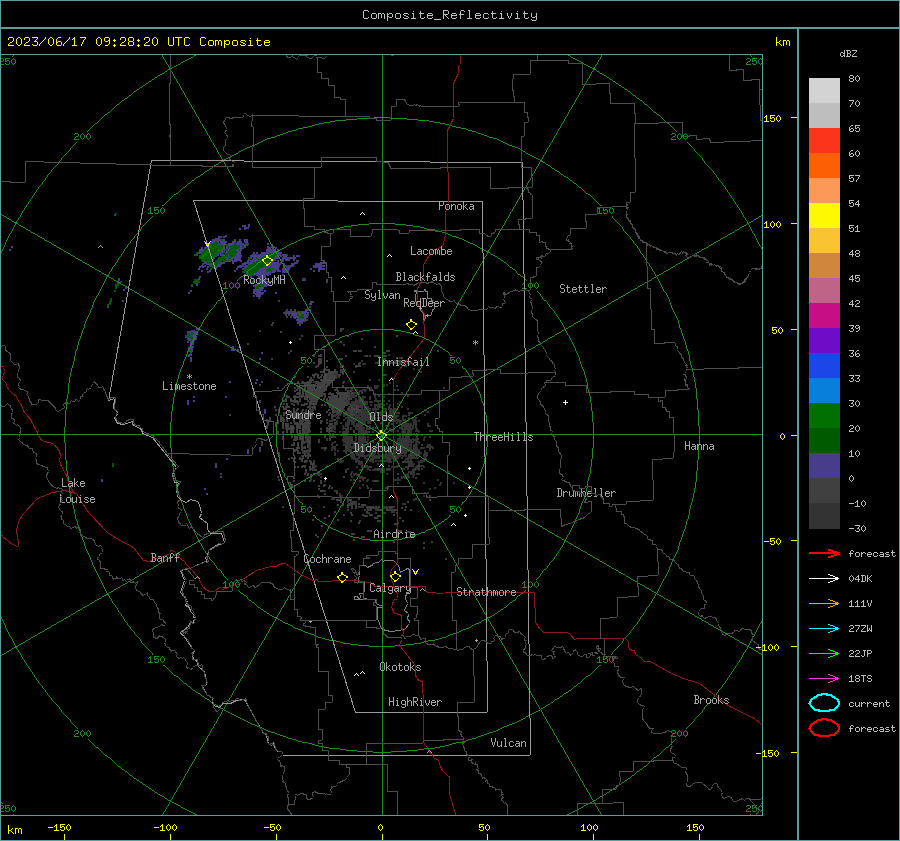Click the lightest grey 70-80 dBZ band
This screenshot has width=900, height=841.
tap(824, 91)
